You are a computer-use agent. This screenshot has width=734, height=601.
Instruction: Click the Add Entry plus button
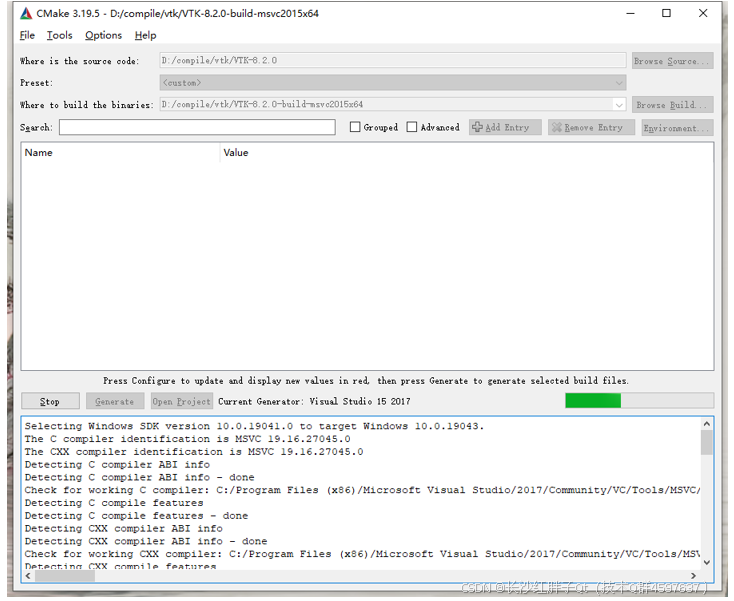[505, 127]
